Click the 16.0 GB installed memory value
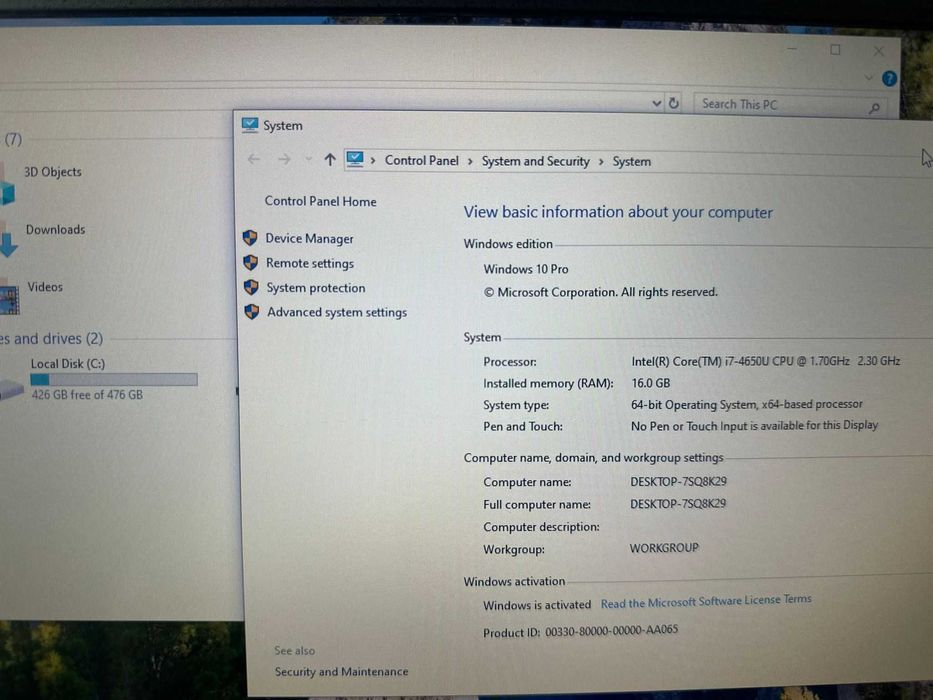 click(x=650, y=383)
